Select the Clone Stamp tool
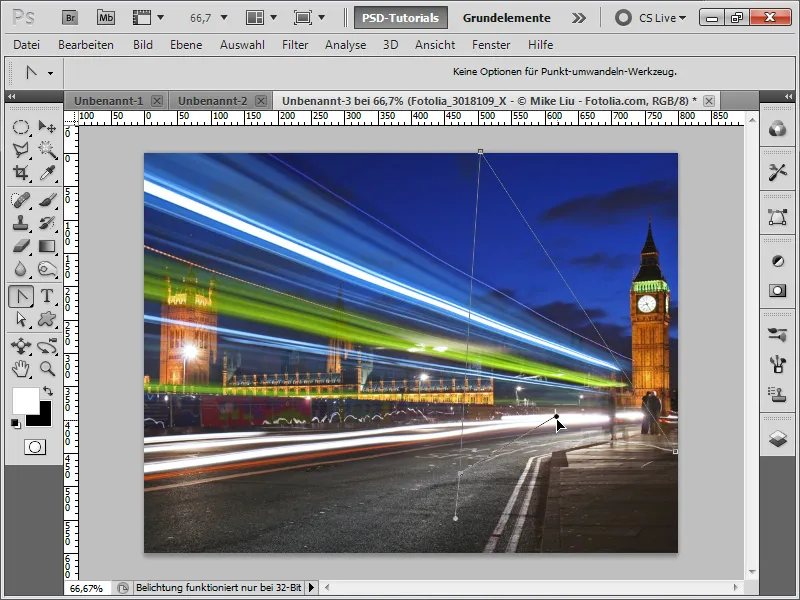 point(20,223)
